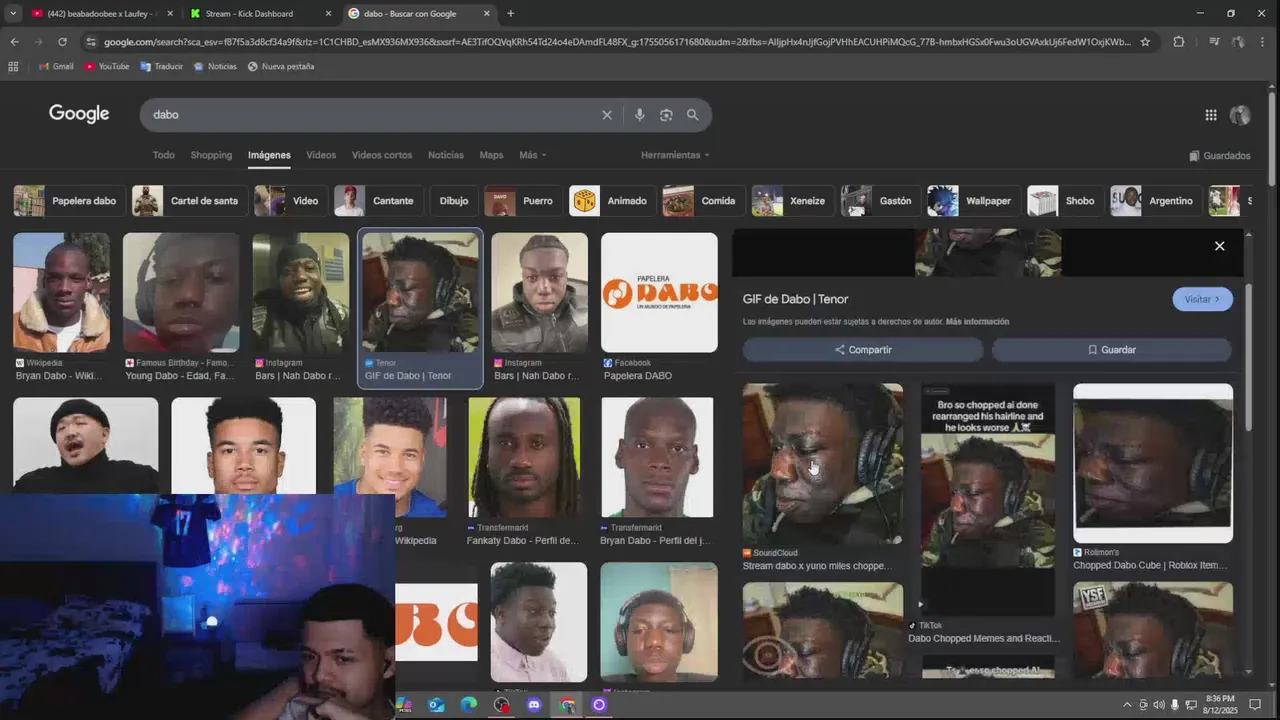The width and height of the screenshot is (1280, 720).
Task: Click the Compartir share button
Action: [863, 350]
